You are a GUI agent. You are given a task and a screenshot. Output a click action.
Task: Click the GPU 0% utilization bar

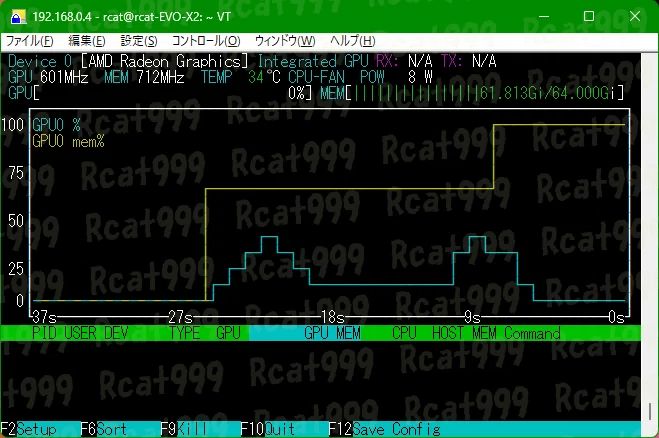point(160,93)
